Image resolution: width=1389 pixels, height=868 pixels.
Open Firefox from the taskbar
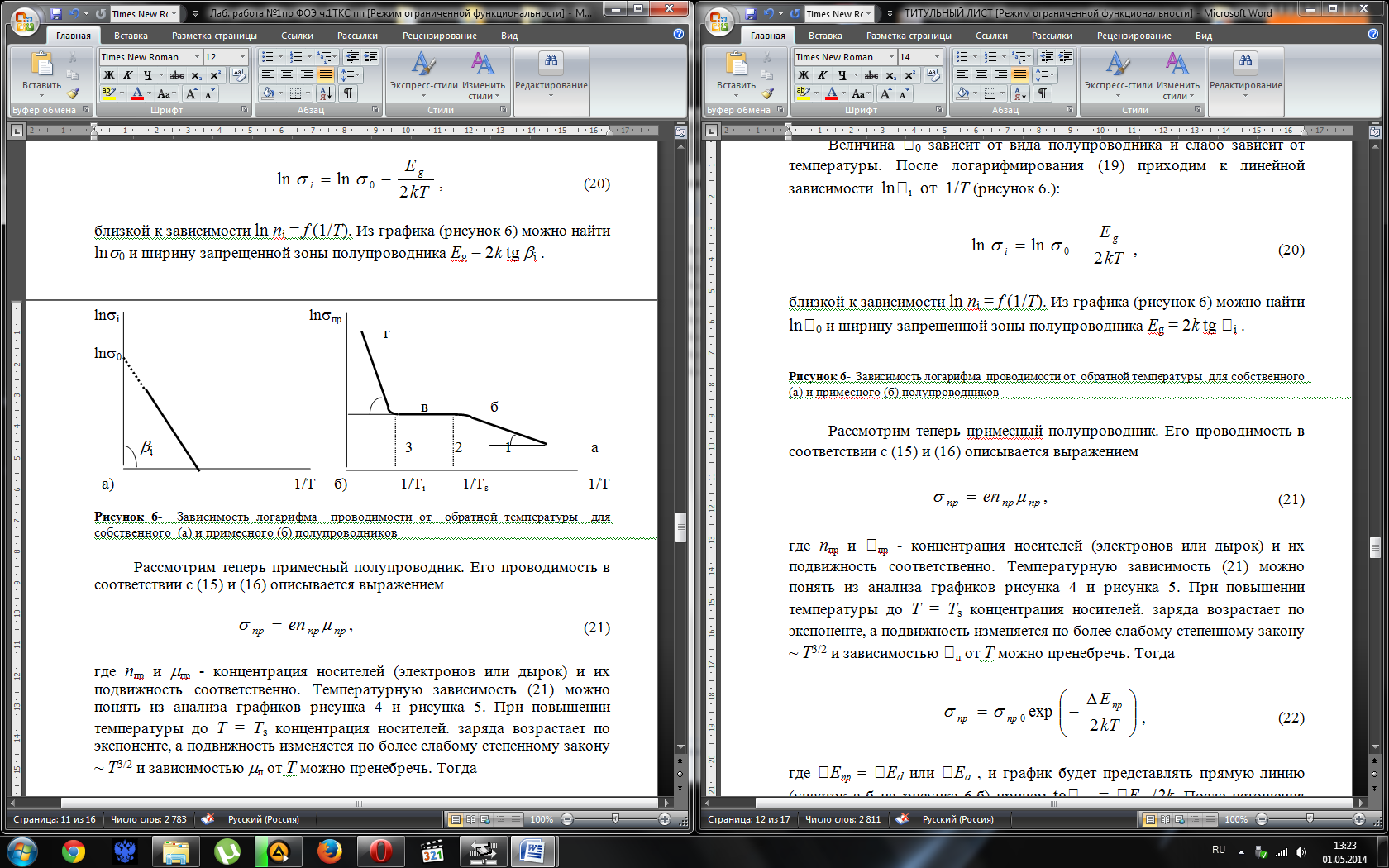pos(329,851)
